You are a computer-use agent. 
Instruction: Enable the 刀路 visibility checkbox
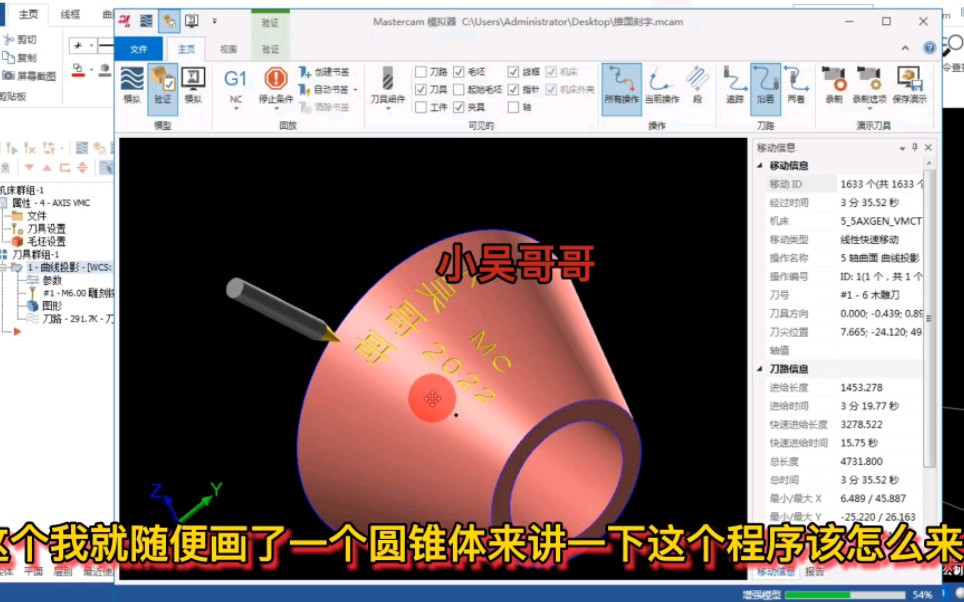pyautogui.click(x=420, y=71)
